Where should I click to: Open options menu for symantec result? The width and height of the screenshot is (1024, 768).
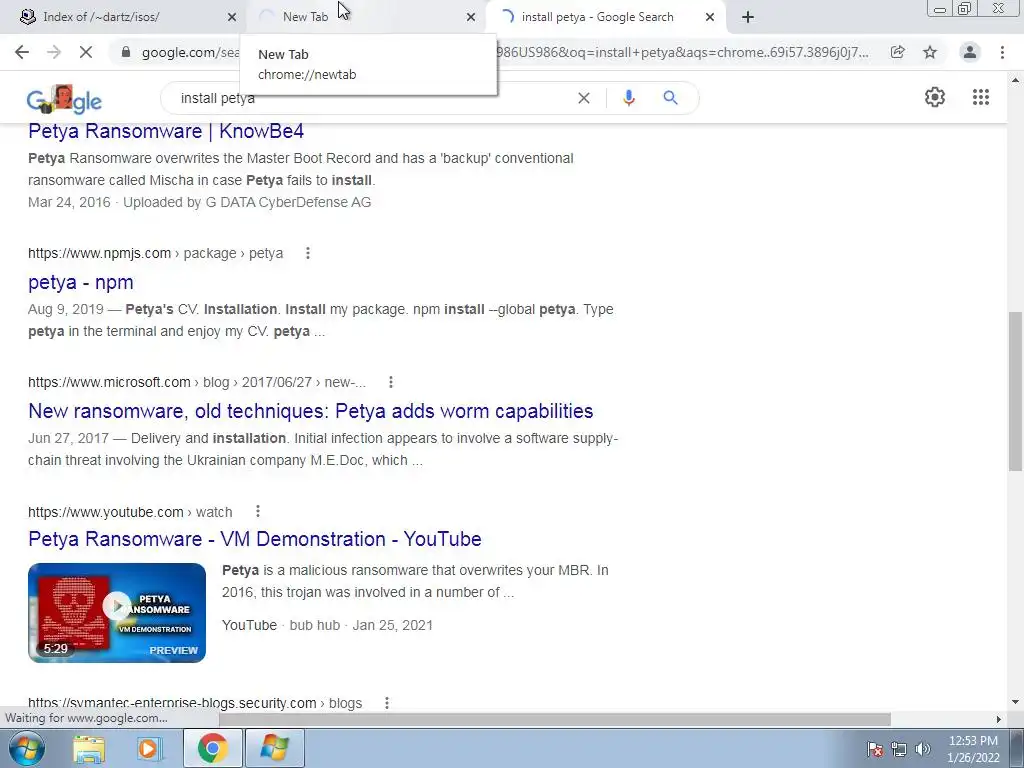tap(387, 703)
